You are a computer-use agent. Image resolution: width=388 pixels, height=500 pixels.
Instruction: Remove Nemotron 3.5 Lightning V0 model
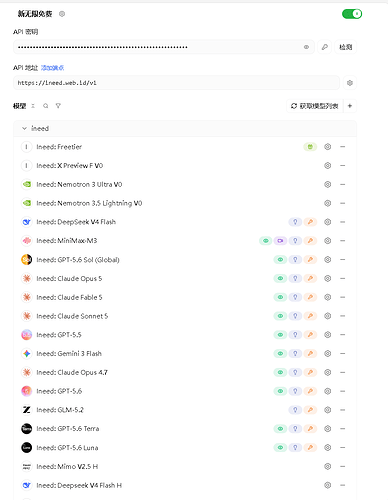[x=342, y=203]
